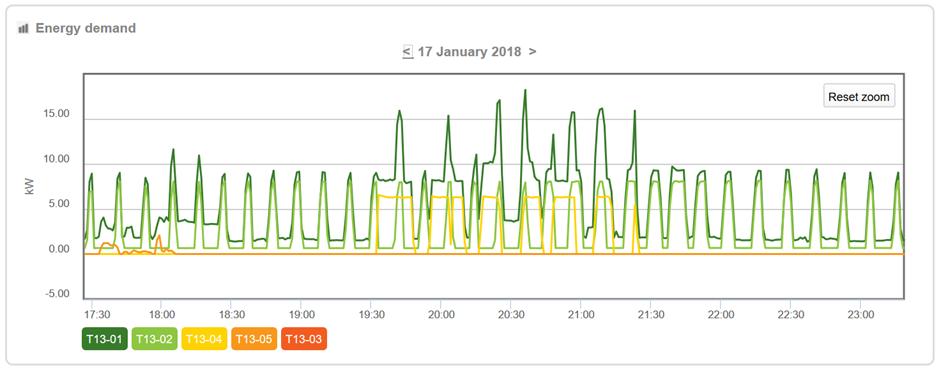Image resolution: width=941 pixels, height=370 pixels.
Task: Click the Reset zoom button
Action: (x=859, y=97)
